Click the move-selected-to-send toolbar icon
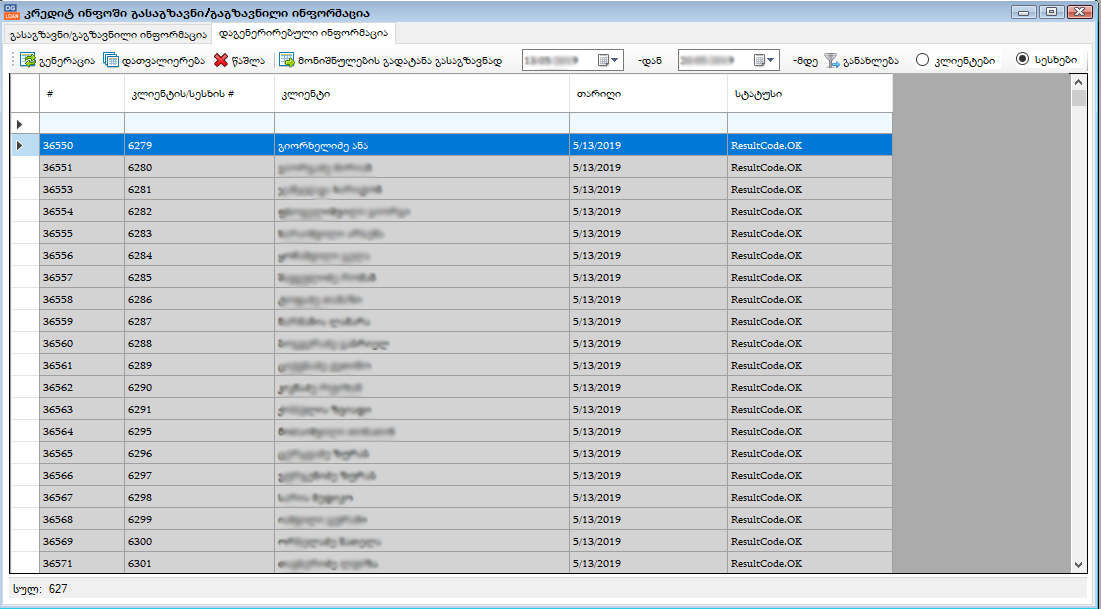Screen dimensions: 1101x609 (x=287, y=60)
